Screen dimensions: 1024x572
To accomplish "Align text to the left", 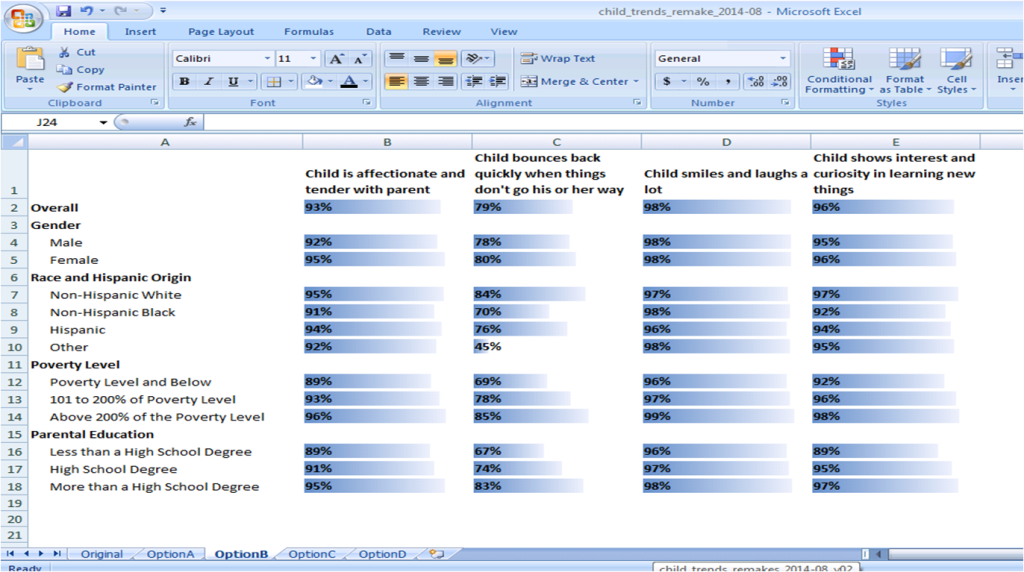I will point(396,82).
